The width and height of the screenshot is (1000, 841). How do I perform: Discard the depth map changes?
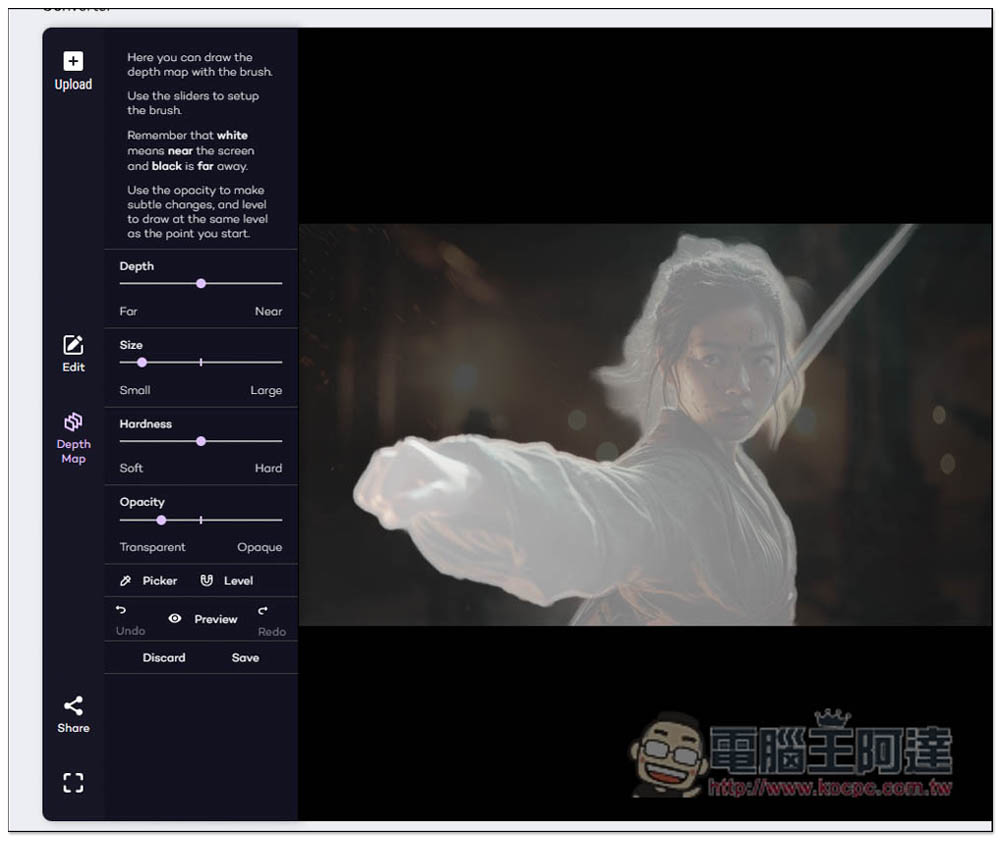[164, 658]
